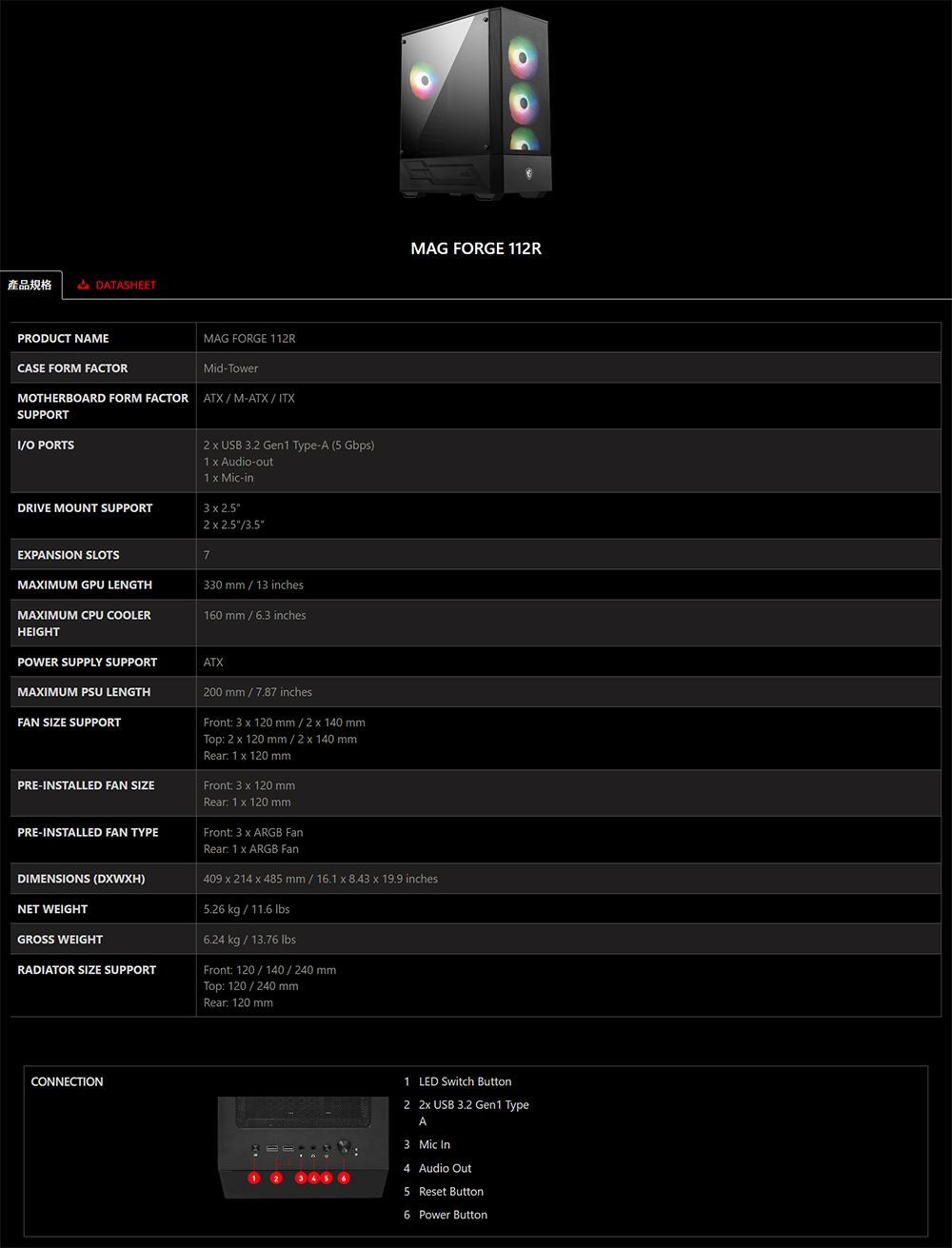952x1248 pixels.
Task: Select the Mid-Tower value
Action: (231, 368)
